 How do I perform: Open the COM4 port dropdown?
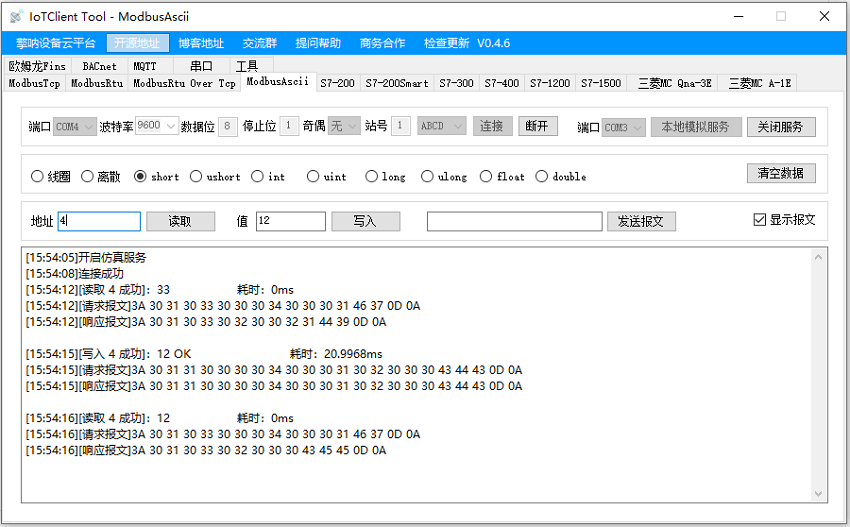pos(75,127)
